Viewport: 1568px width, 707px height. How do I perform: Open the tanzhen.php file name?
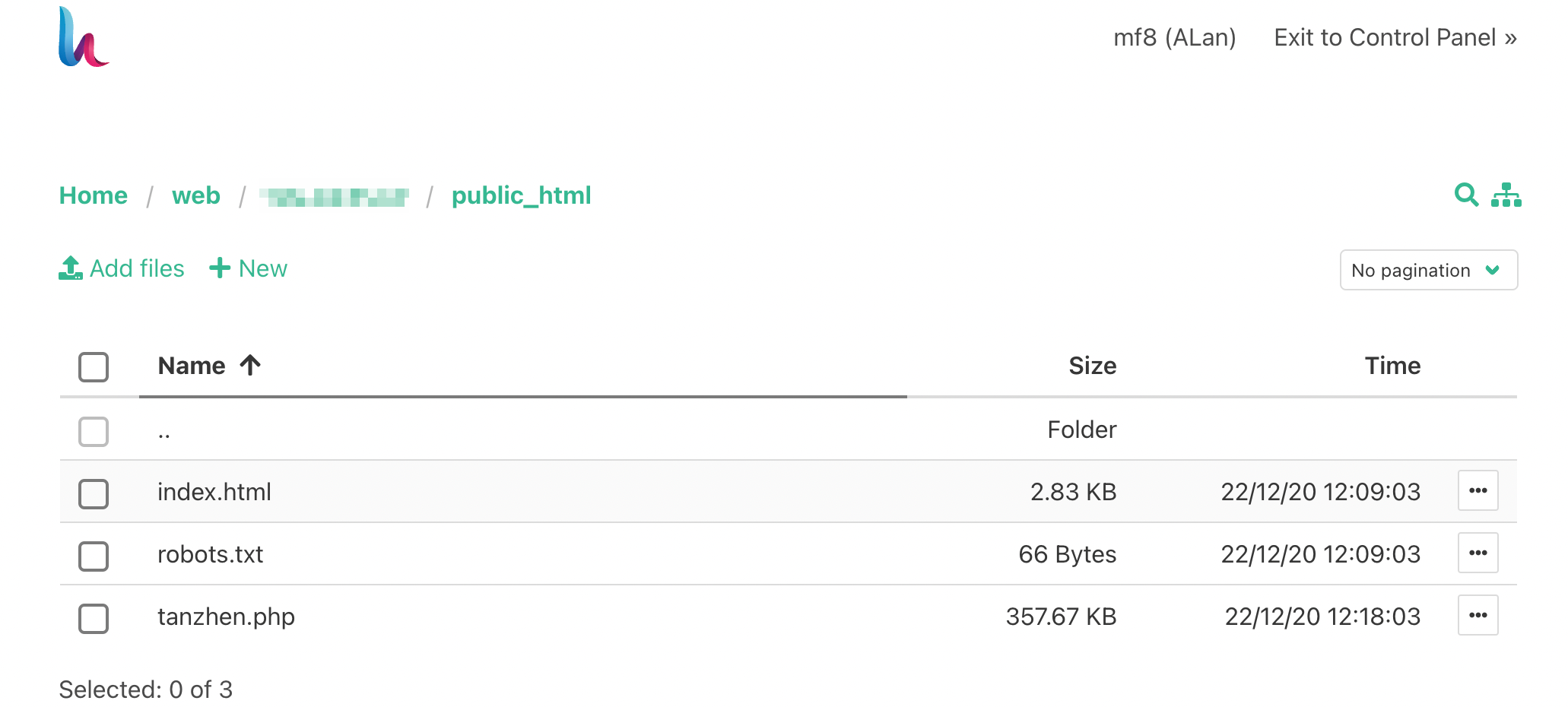pos(226,617)
